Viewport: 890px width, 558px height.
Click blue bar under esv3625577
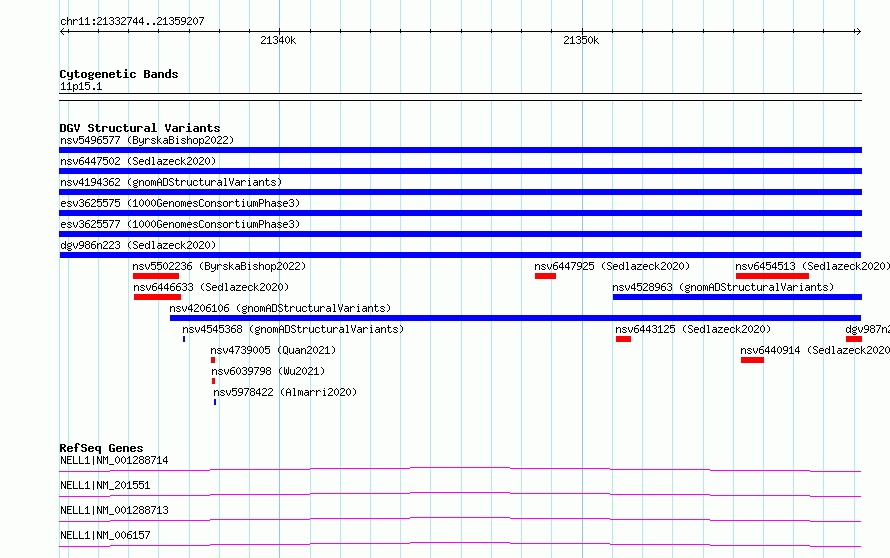460,234
